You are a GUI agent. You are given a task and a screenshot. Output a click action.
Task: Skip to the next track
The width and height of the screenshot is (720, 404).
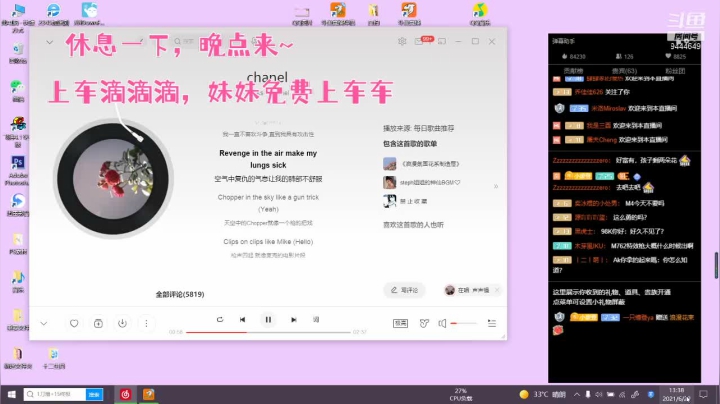pos(294,320)
